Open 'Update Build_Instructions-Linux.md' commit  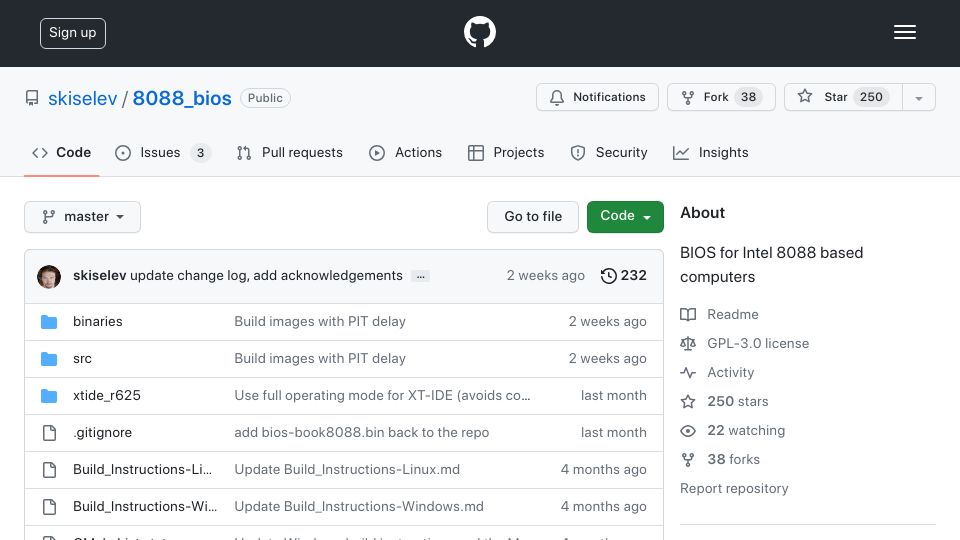pyautogui.click(x=347, y=470)
